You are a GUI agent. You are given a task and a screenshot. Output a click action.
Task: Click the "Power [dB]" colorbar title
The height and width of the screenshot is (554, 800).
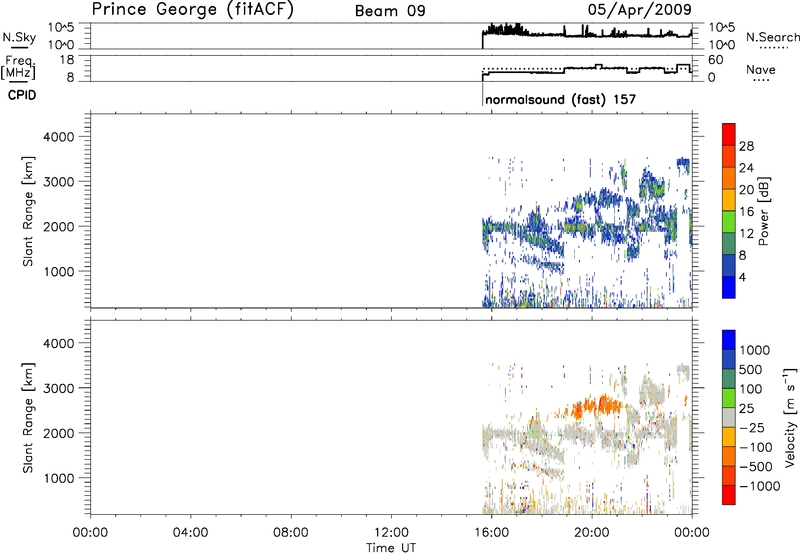(763, 211)
